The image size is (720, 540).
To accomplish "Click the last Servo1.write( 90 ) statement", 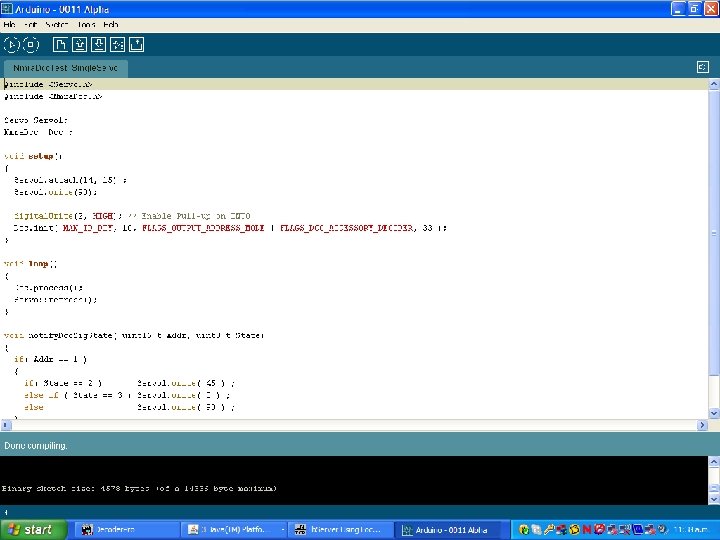I will (186, 407).
